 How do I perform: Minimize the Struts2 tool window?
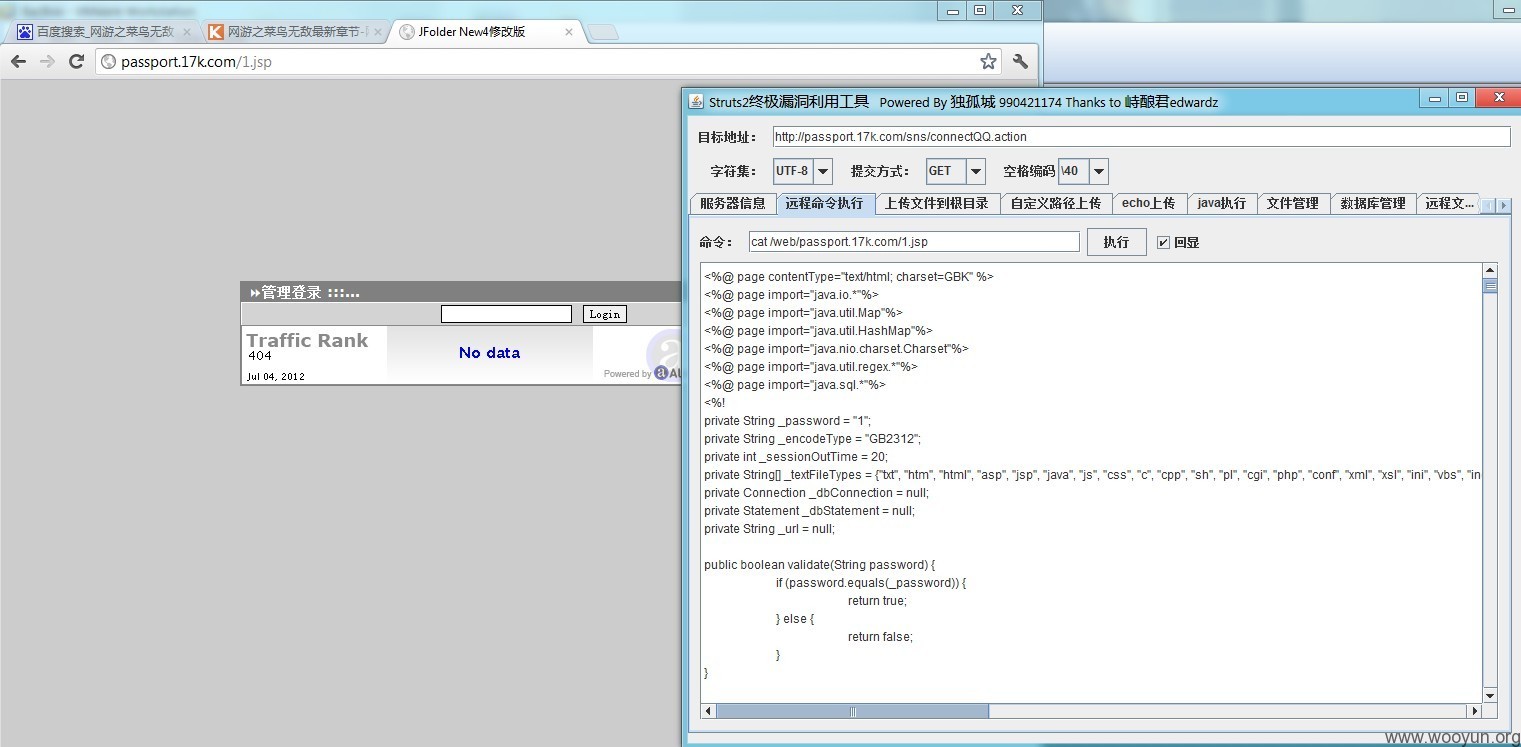coord(1435,98)
